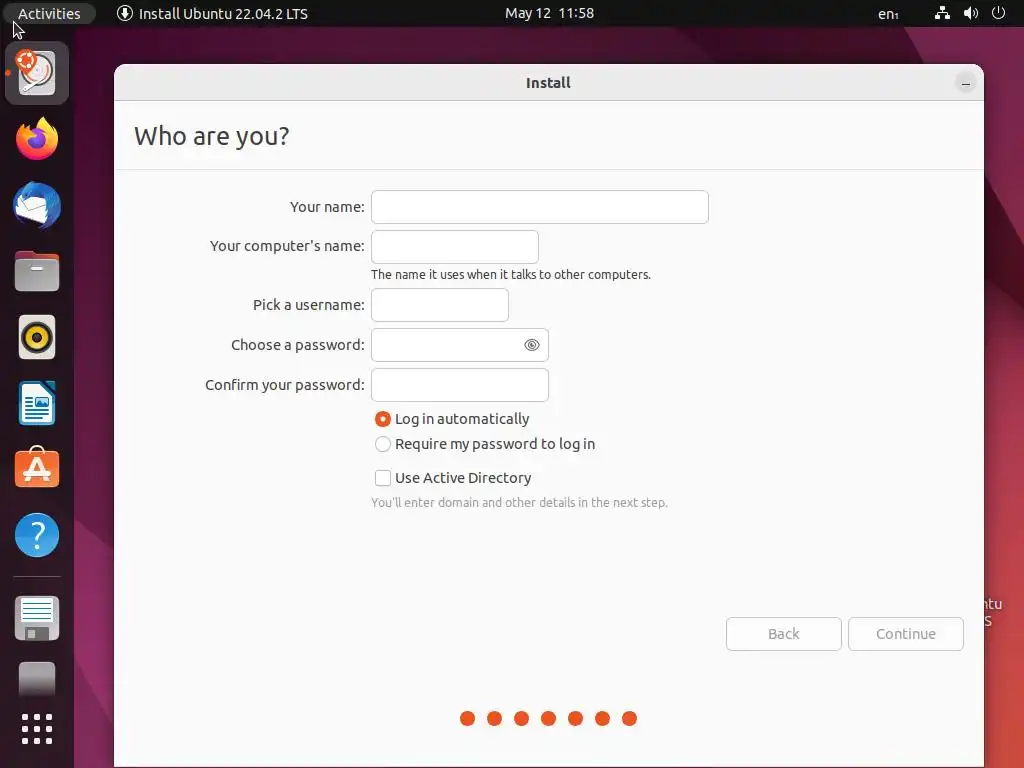Open the Ubuntu installer icon in dock
Screen dimensions: 1024x768
click(x=37, y=73)
